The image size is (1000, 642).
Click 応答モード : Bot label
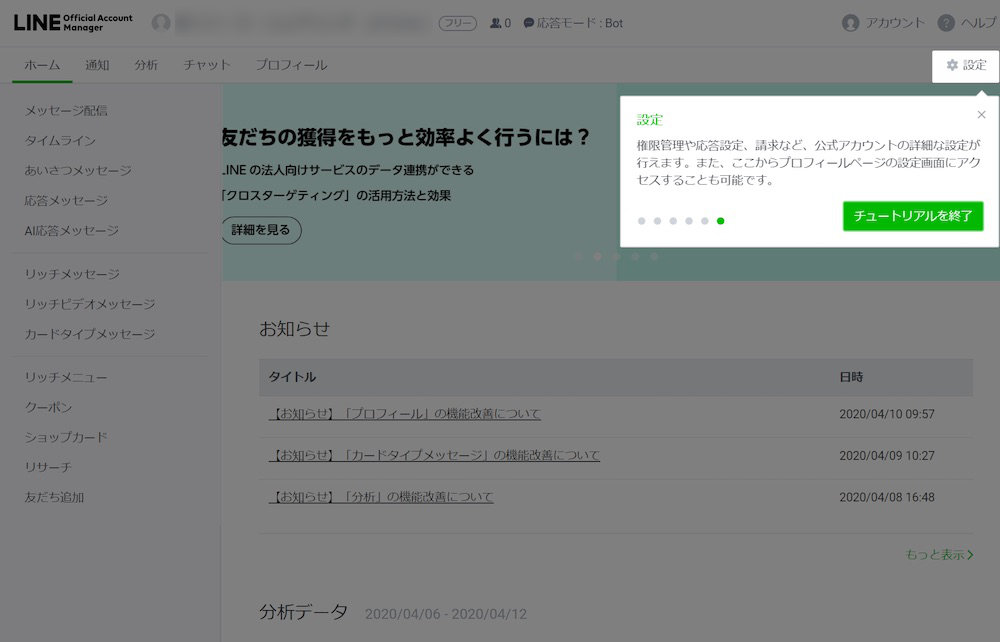point(580,23)
